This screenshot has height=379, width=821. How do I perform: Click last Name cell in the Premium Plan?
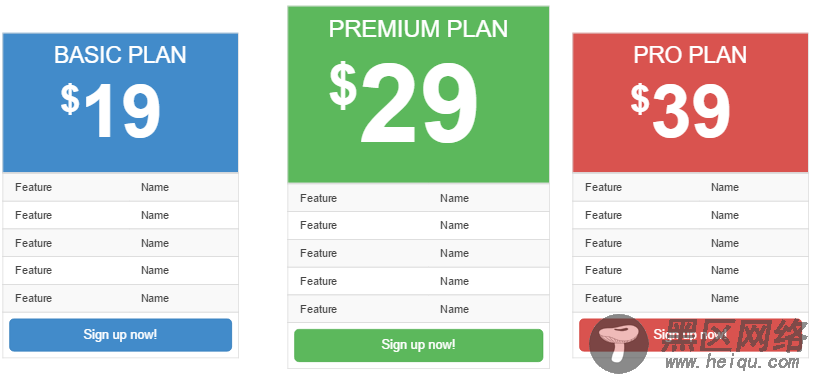point(454,309)
